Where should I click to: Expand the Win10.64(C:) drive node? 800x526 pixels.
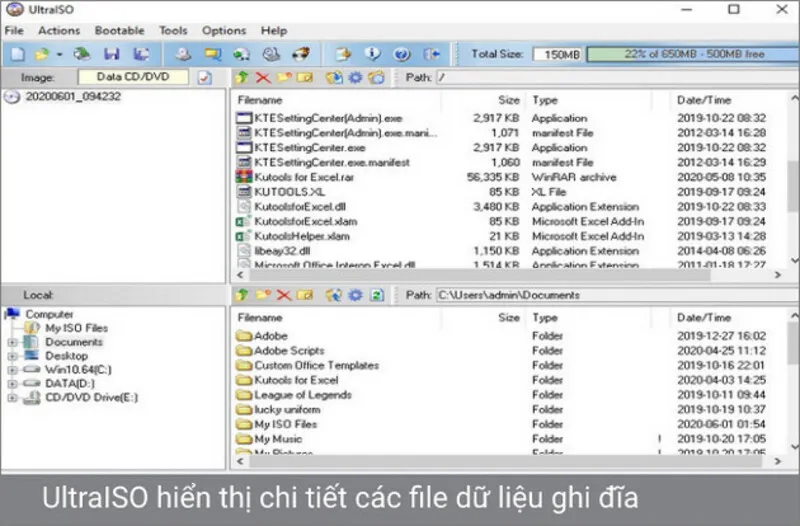point(12,370)
